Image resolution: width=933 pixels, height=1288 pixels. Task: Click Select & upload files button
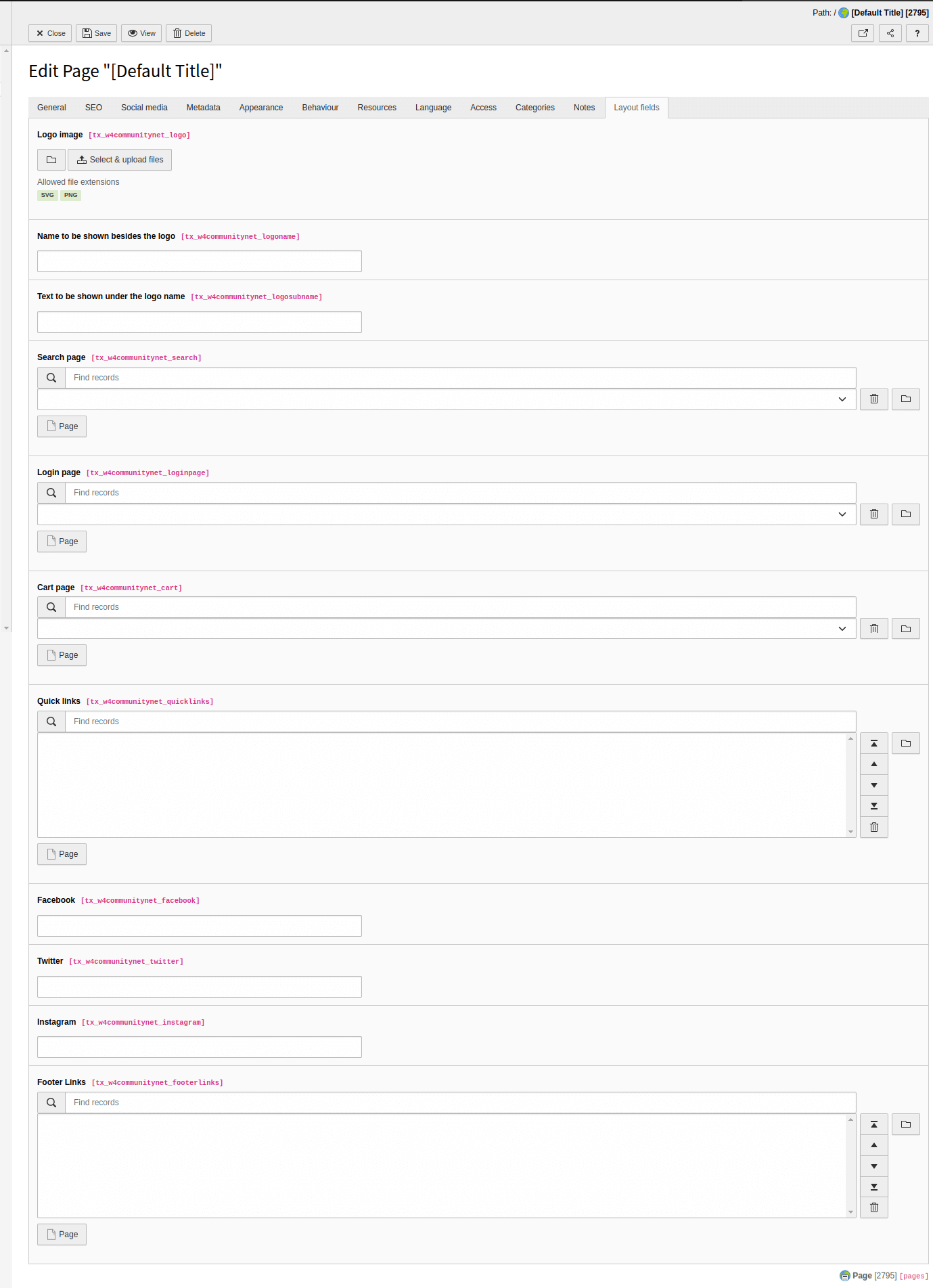click(x=120, y=160)
